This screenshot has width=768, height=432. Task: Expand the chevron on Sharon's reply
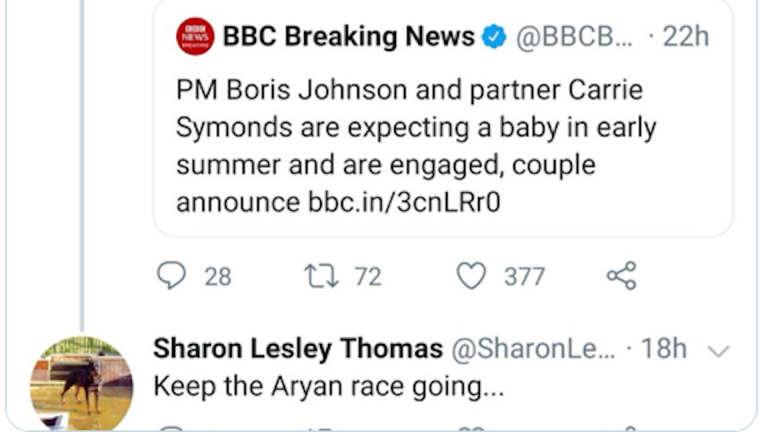click(x=718, y=350)
